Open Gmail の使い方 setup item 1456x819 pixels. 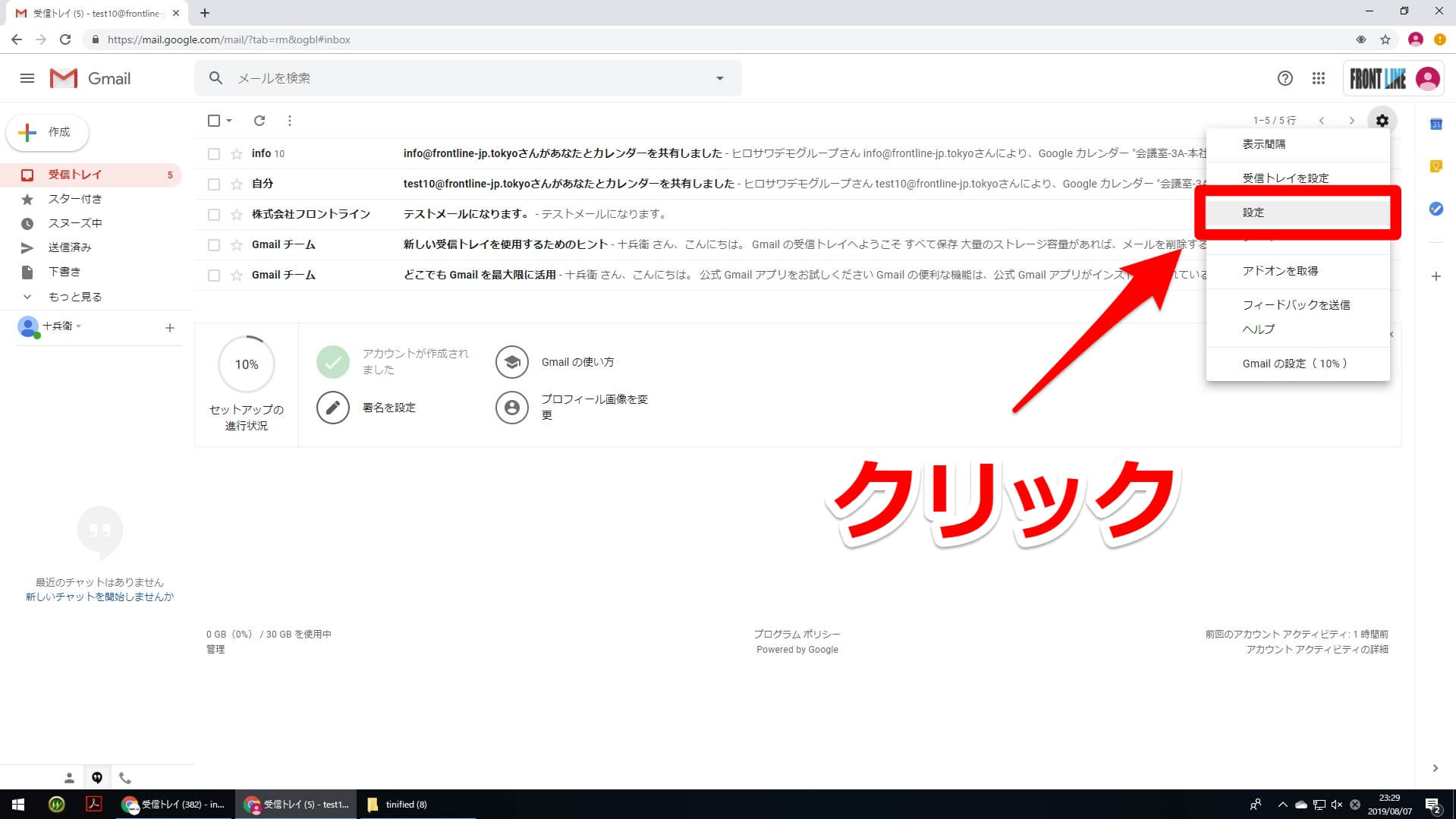[x=577, y=362]
